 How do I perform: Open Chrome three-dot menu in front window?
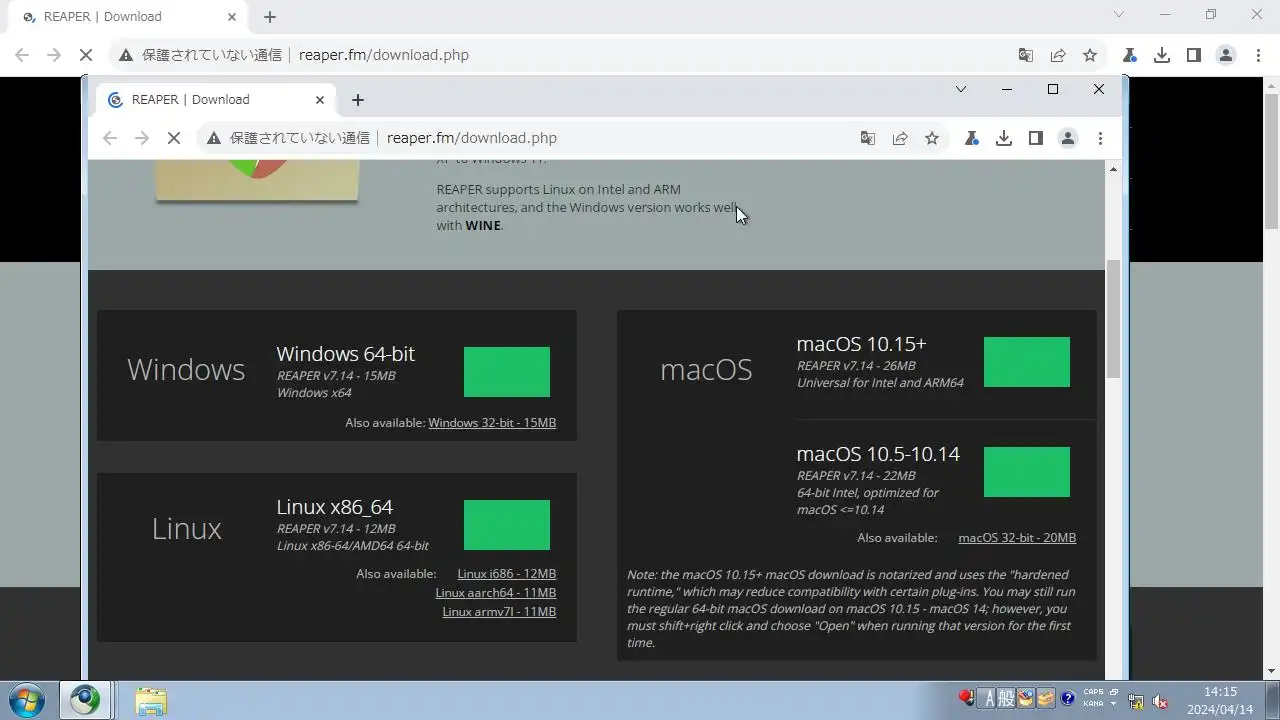click(x=1100, y=138)
